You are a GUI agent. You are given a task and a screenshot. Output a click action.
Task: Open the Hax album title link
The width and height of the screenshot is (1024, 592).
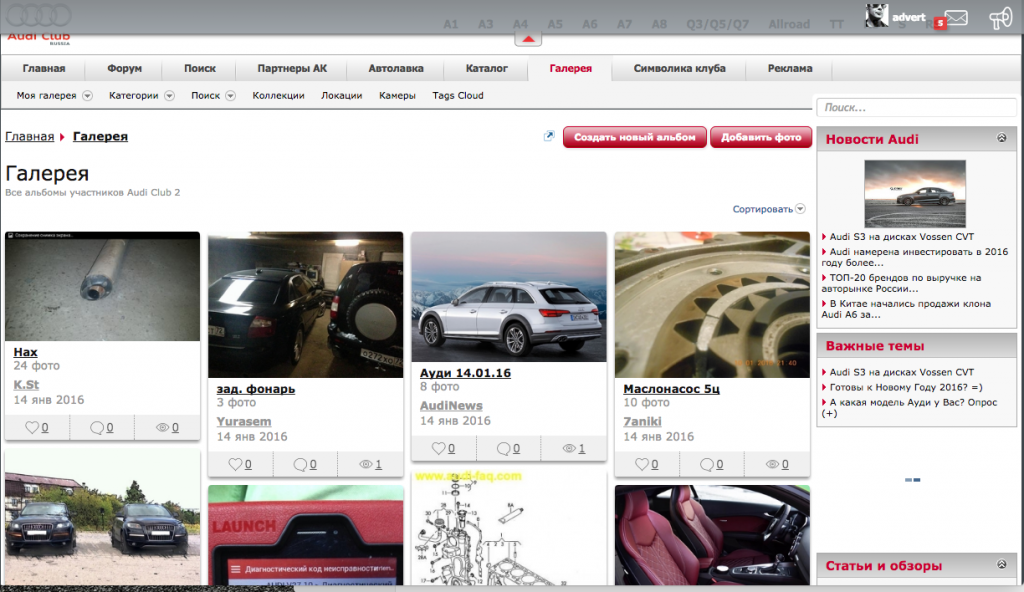tap(25, 352)
